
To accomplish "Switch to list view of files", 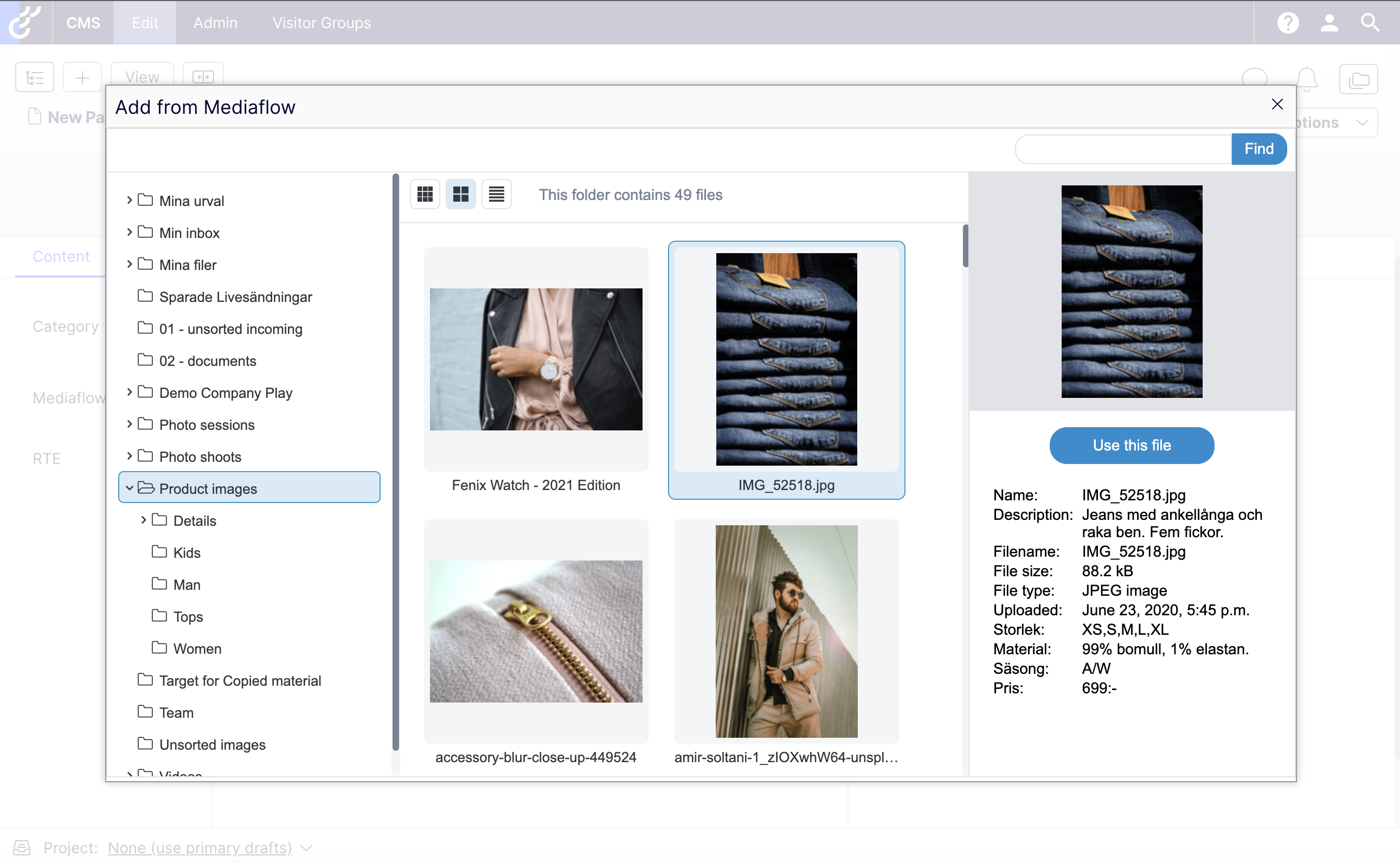I will 496,194.
